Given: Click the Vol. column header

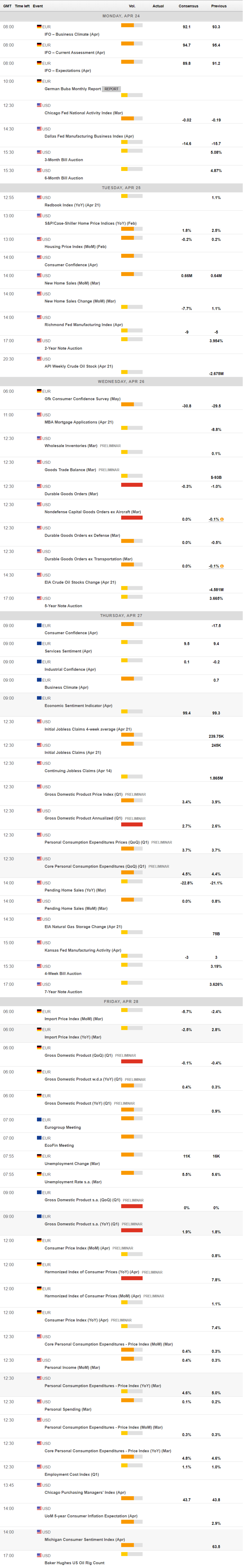Looking at the screenshot, I should pyautogui.click(x=132, y=6).
